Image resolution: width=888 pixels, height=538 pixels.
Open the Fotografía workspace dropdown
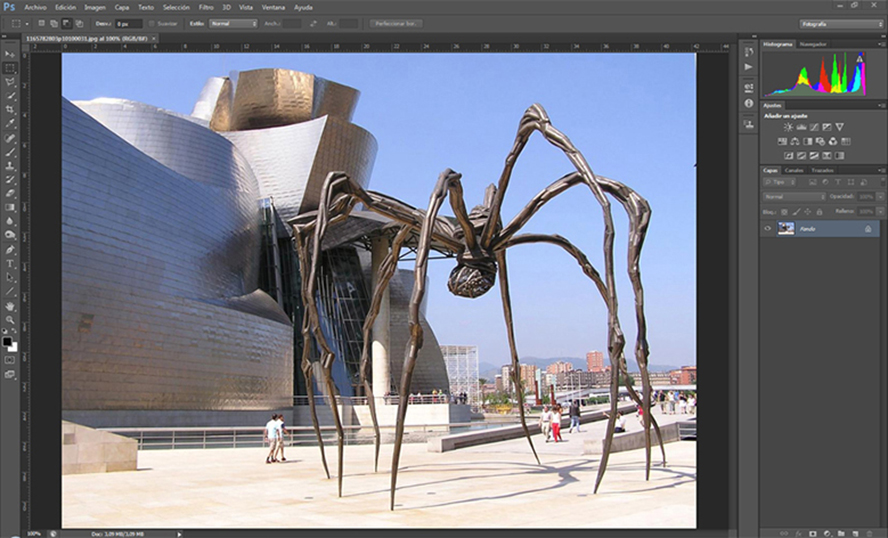coord(840,24)
